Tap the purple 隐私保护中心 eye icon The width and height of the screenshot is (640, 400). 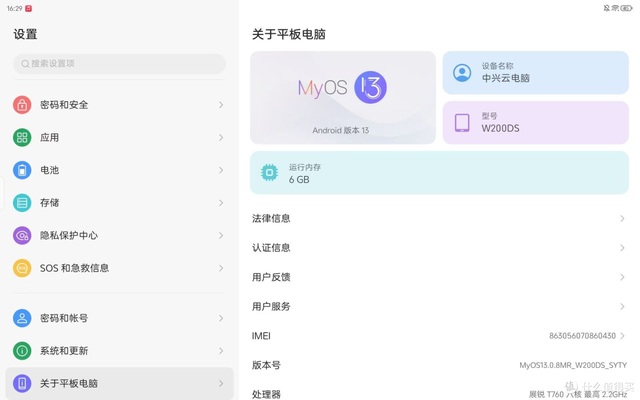[22, 236]
